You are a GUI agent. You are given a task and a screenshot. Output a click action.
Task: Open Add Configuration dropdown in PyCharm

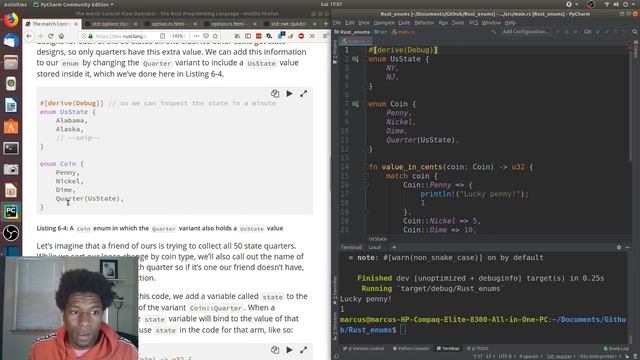click(525, 31)
